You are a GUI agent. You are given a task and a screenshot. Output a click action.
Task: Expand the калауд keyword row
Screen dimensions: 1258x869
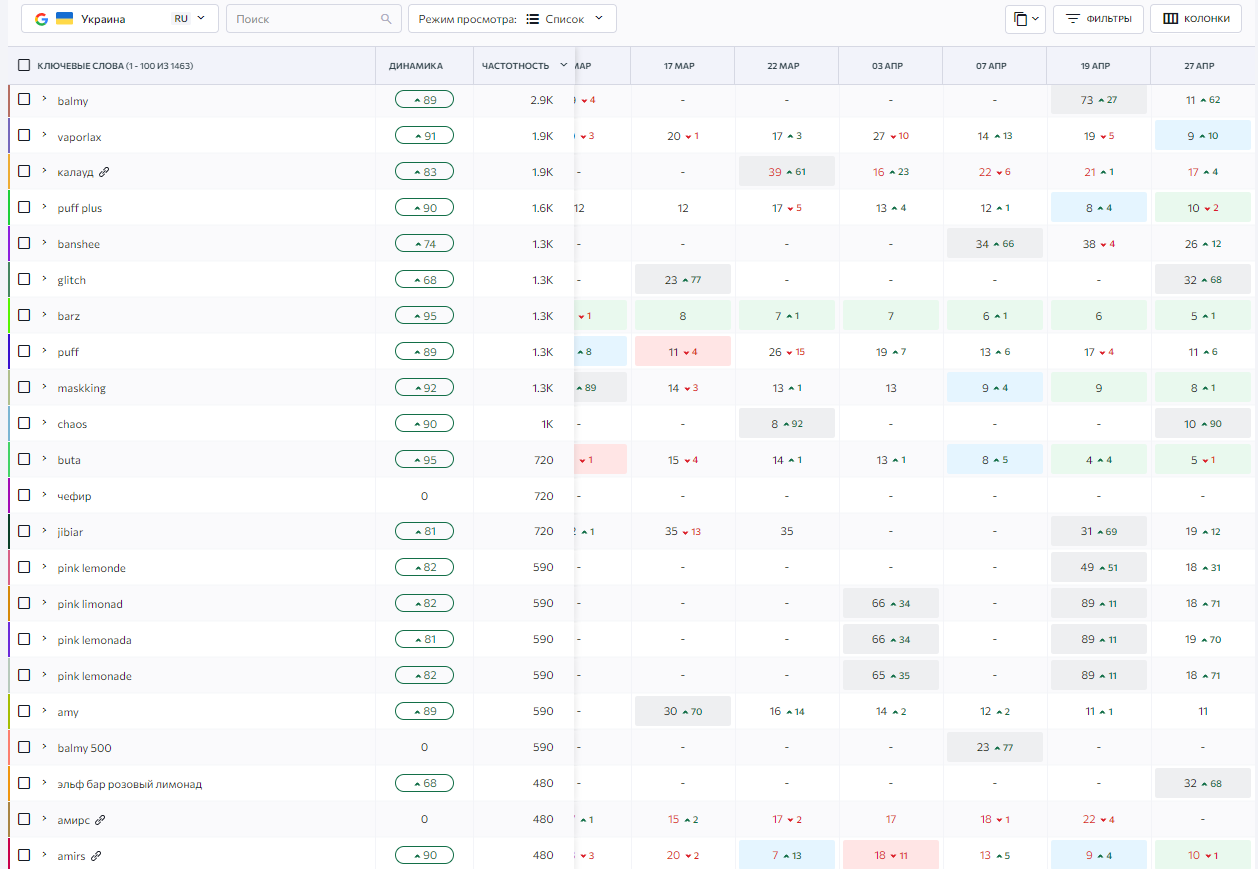click(x=44, y=171)
